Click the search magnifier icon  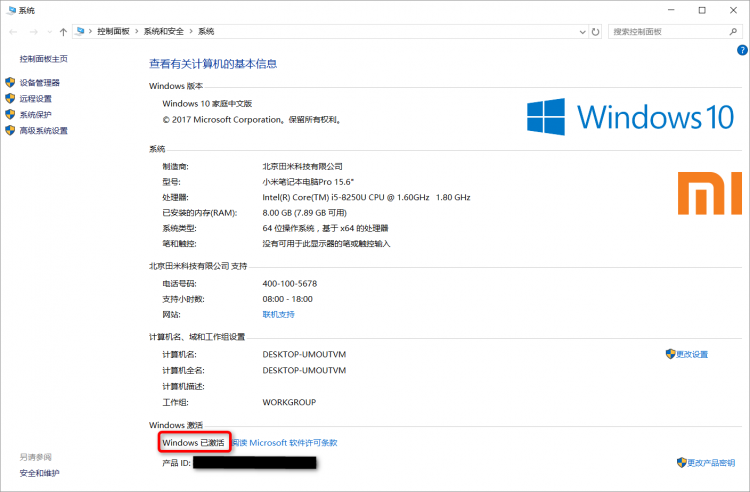click(733, 32)
